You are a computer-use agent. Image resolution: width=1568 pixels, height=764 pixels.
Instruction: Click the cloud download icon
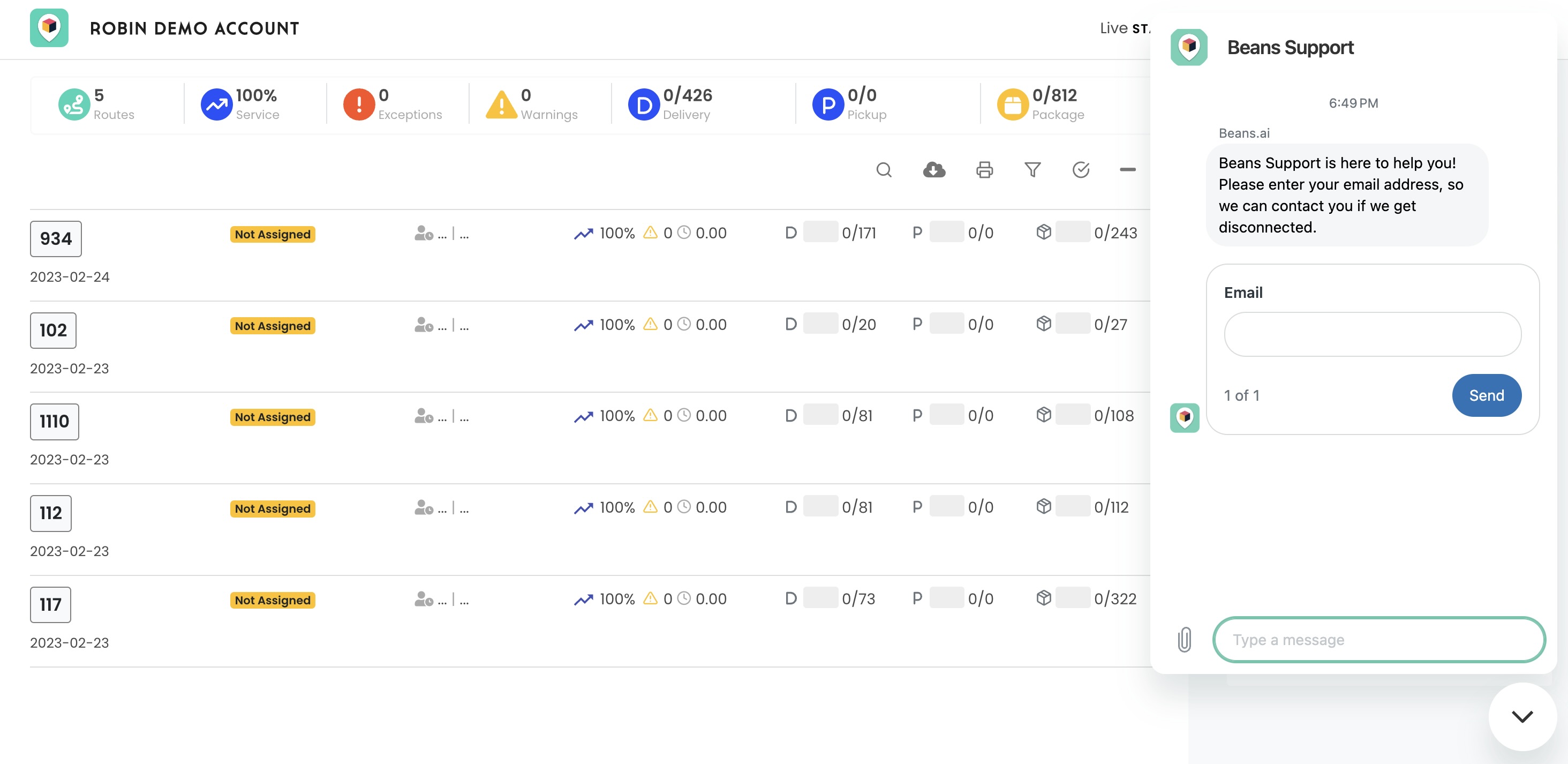coord(934,170)
